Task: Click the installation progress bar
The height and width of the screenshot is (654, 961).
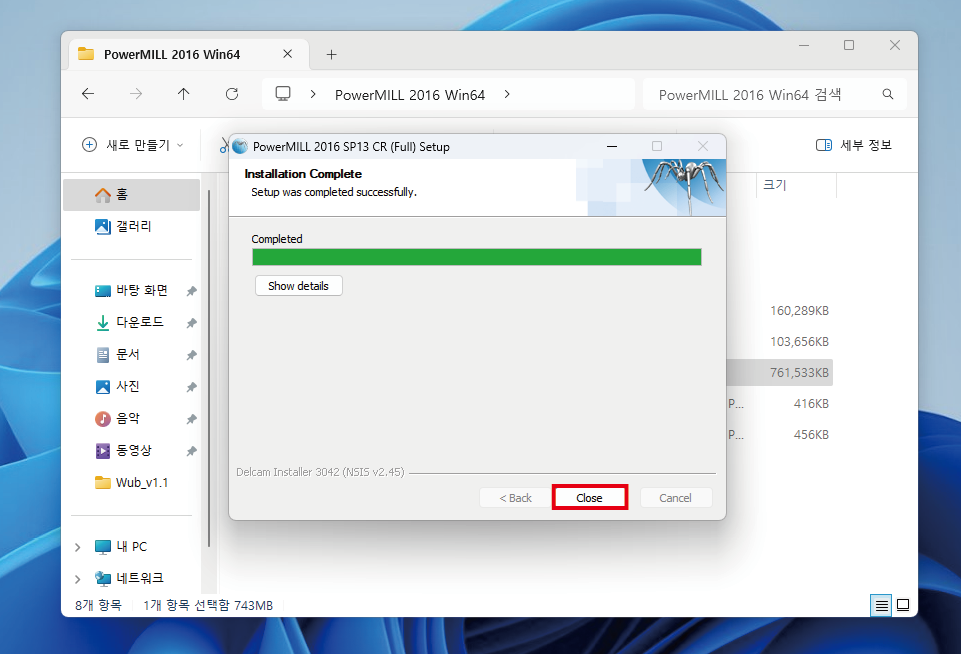Action: (477, 257)
